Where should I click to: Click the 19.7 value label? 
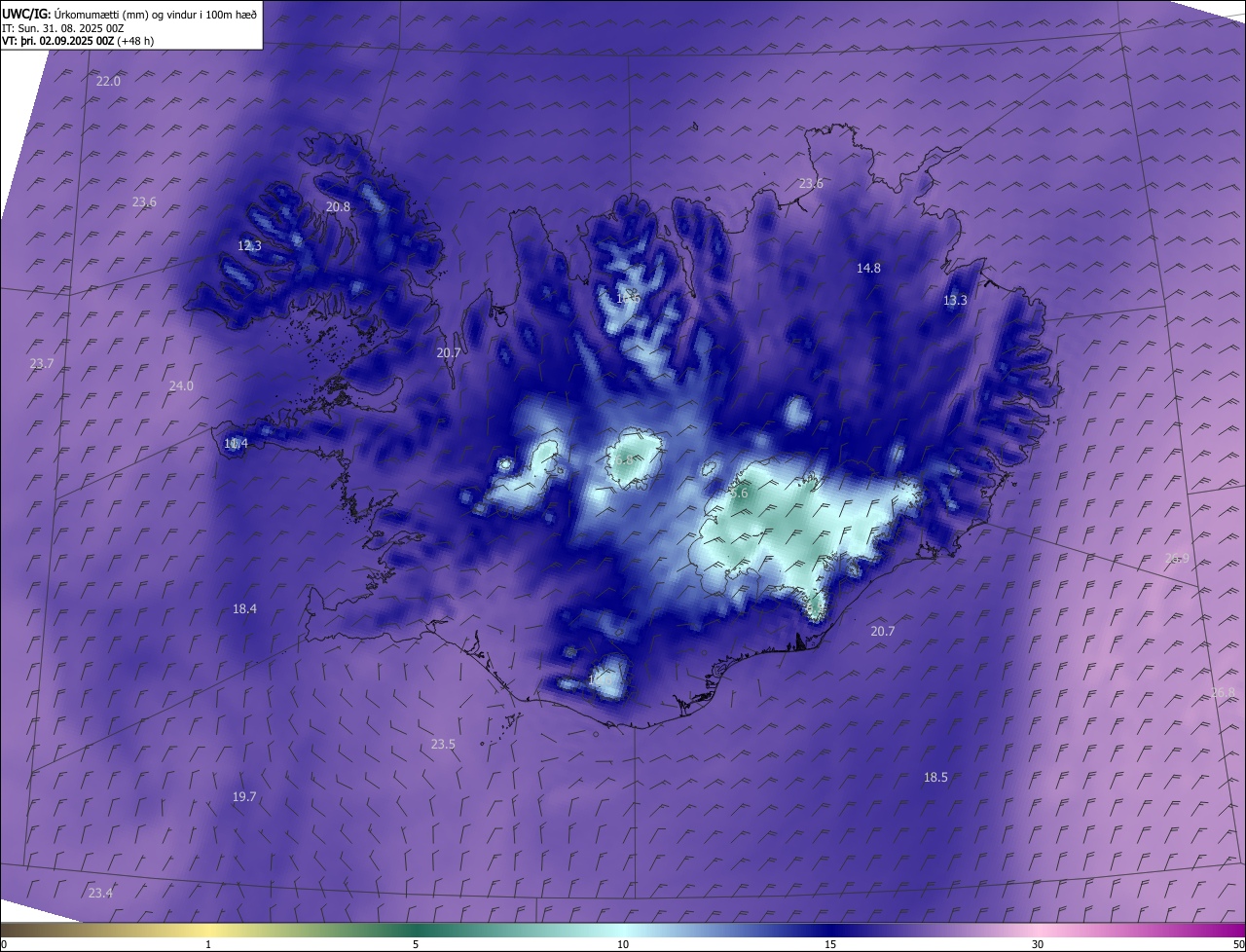(x=244, y=797)
